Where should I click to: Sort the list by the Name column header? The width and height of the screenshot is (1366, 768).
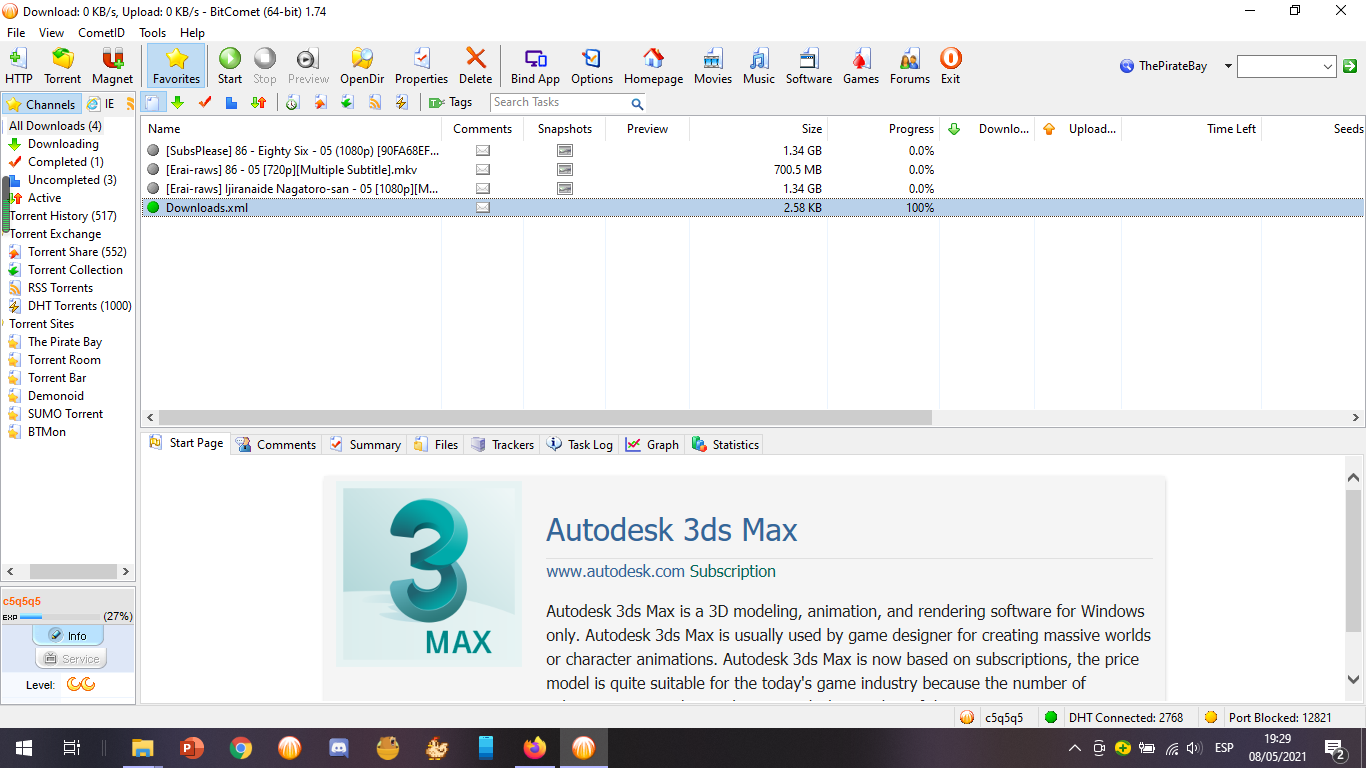pyautogui.click(x=291, y=129)
